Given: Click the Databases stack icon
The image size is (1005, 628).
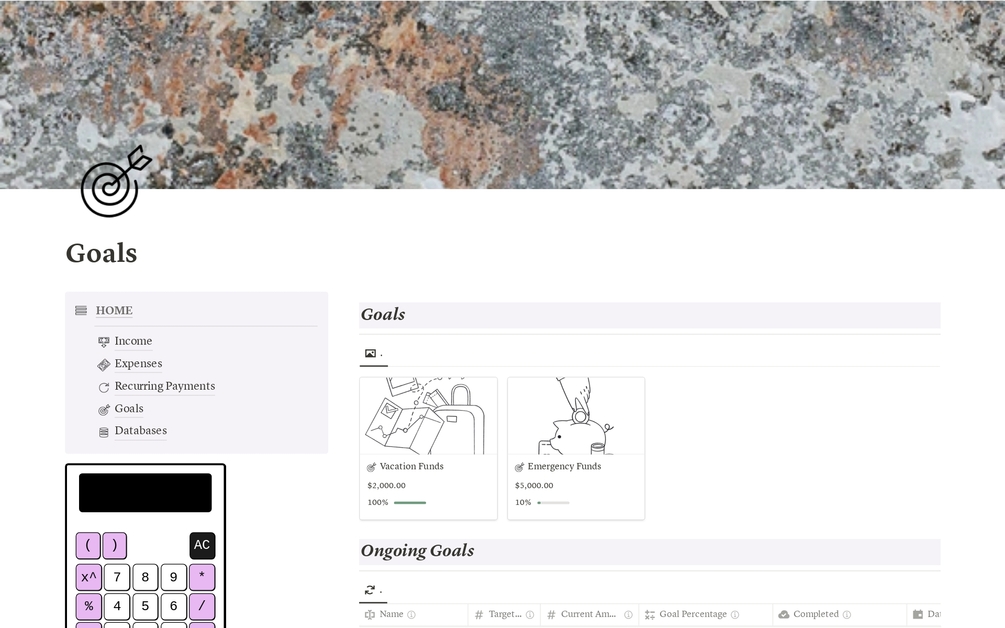Looking at the screenshot, I should click(x=103, y=432).
